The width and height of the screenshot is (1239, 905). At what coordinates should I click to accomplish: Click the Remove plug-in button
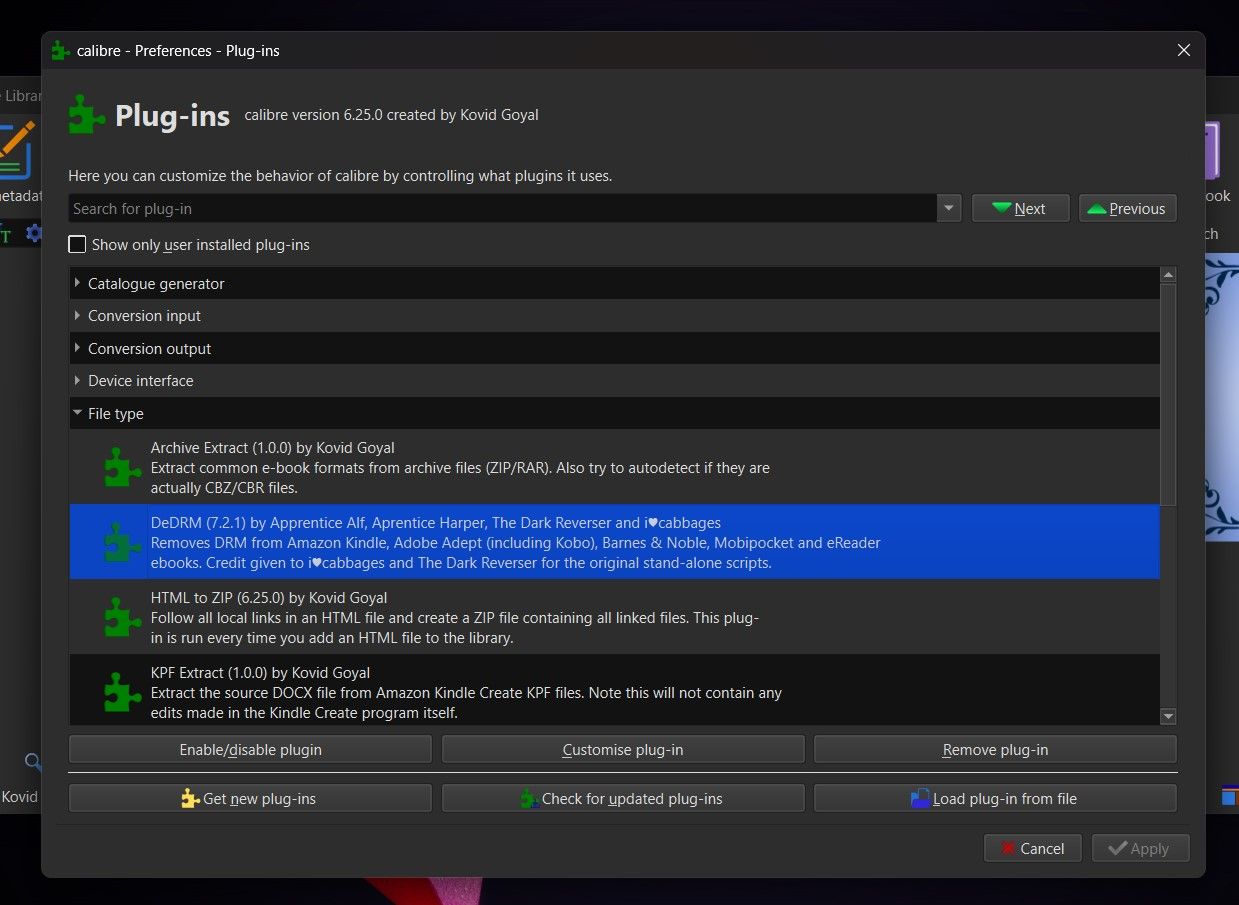[x=995, y=749]
